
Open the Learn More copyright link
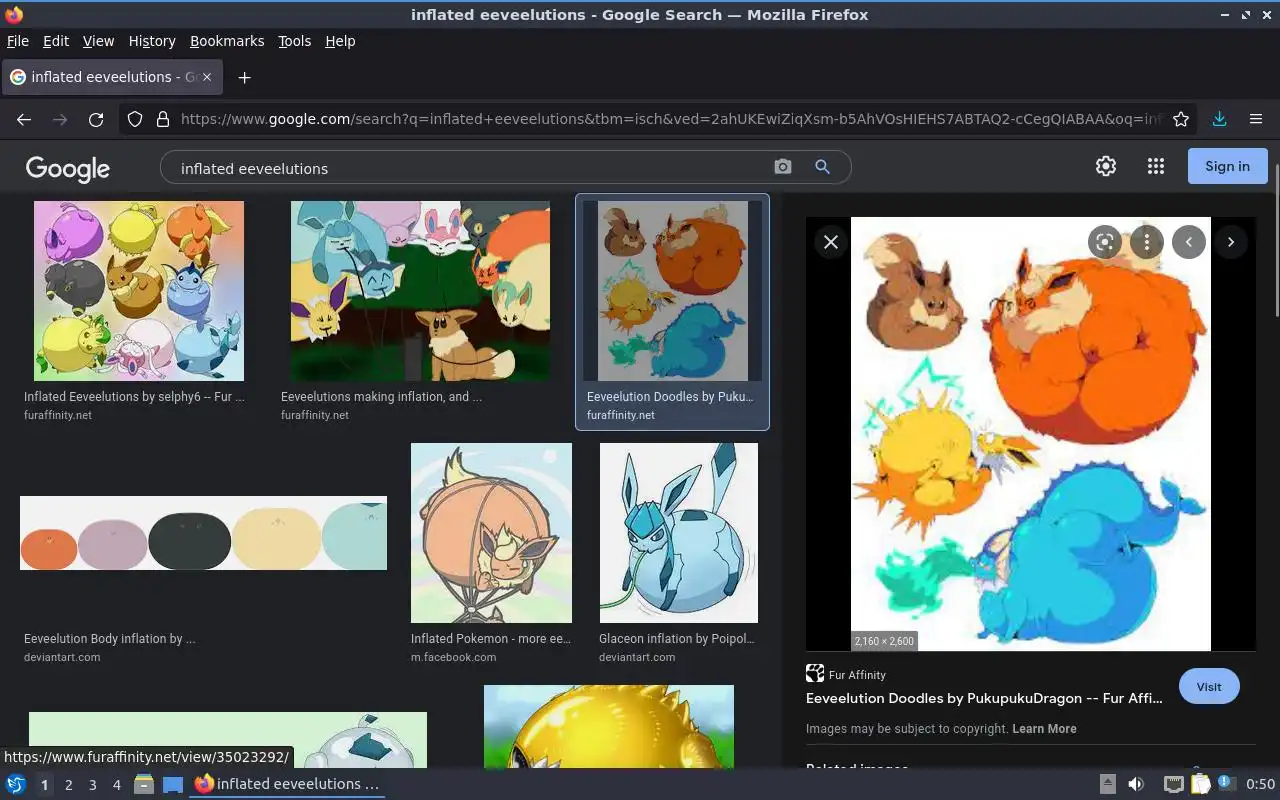[1044, 729]
